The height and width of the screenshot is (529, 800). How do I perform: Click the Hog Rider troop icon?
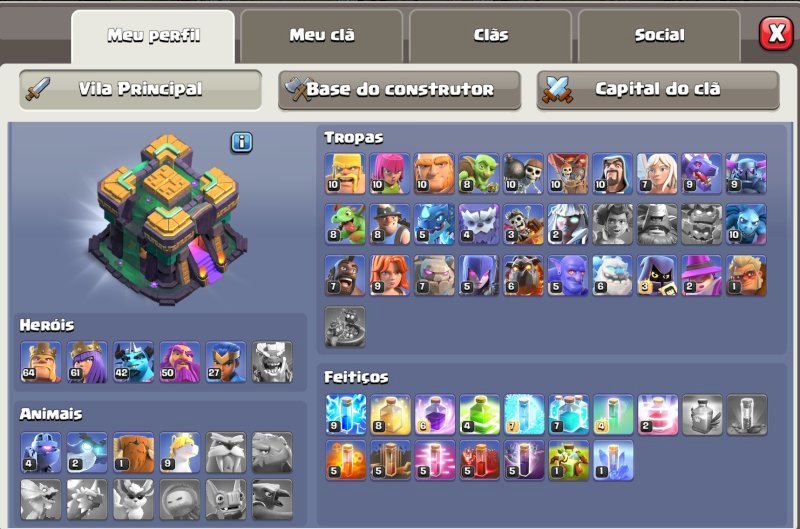click(345, 275)
